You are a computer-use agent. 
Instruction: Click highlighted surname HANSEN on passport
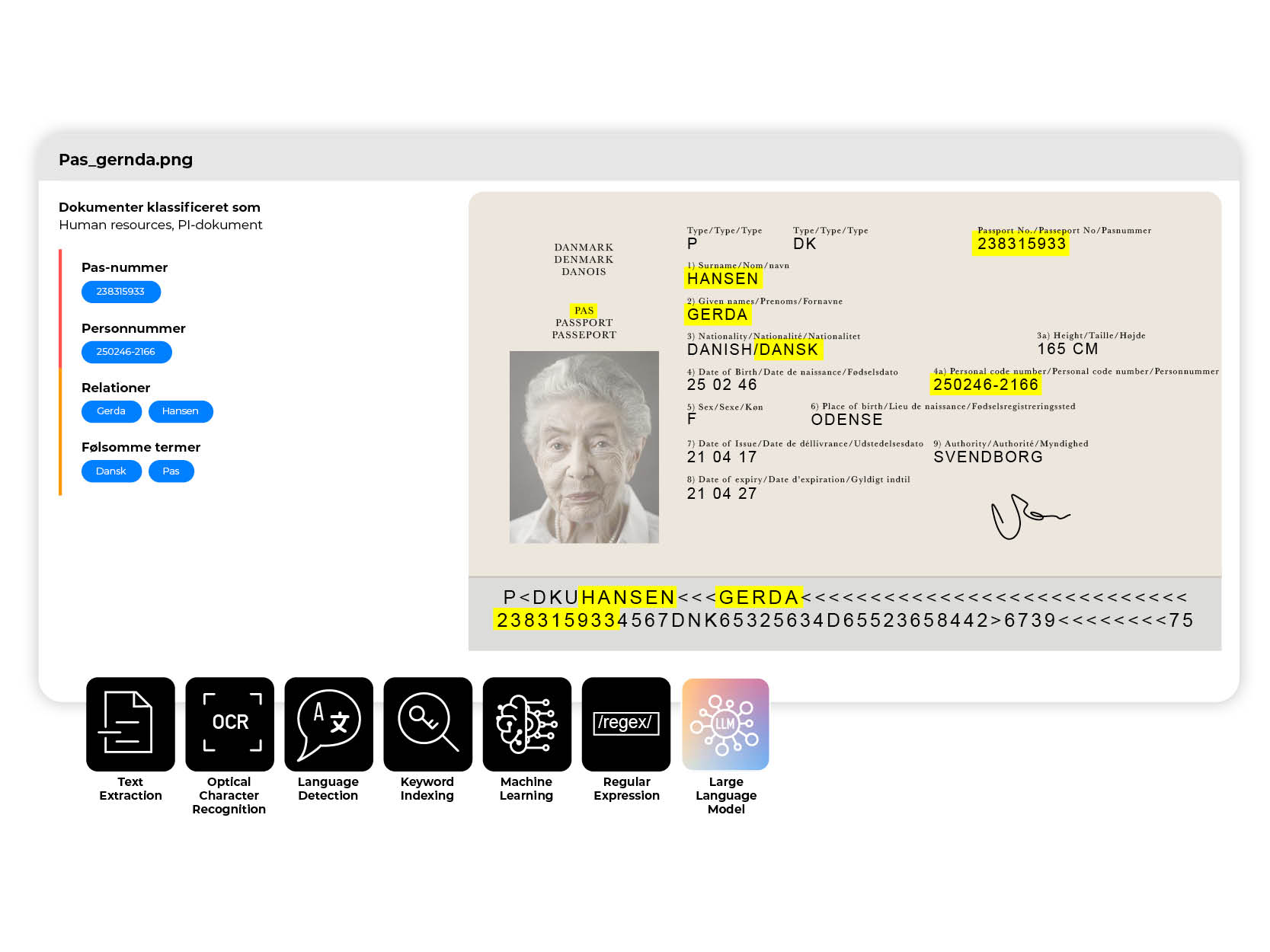[722, 279]
